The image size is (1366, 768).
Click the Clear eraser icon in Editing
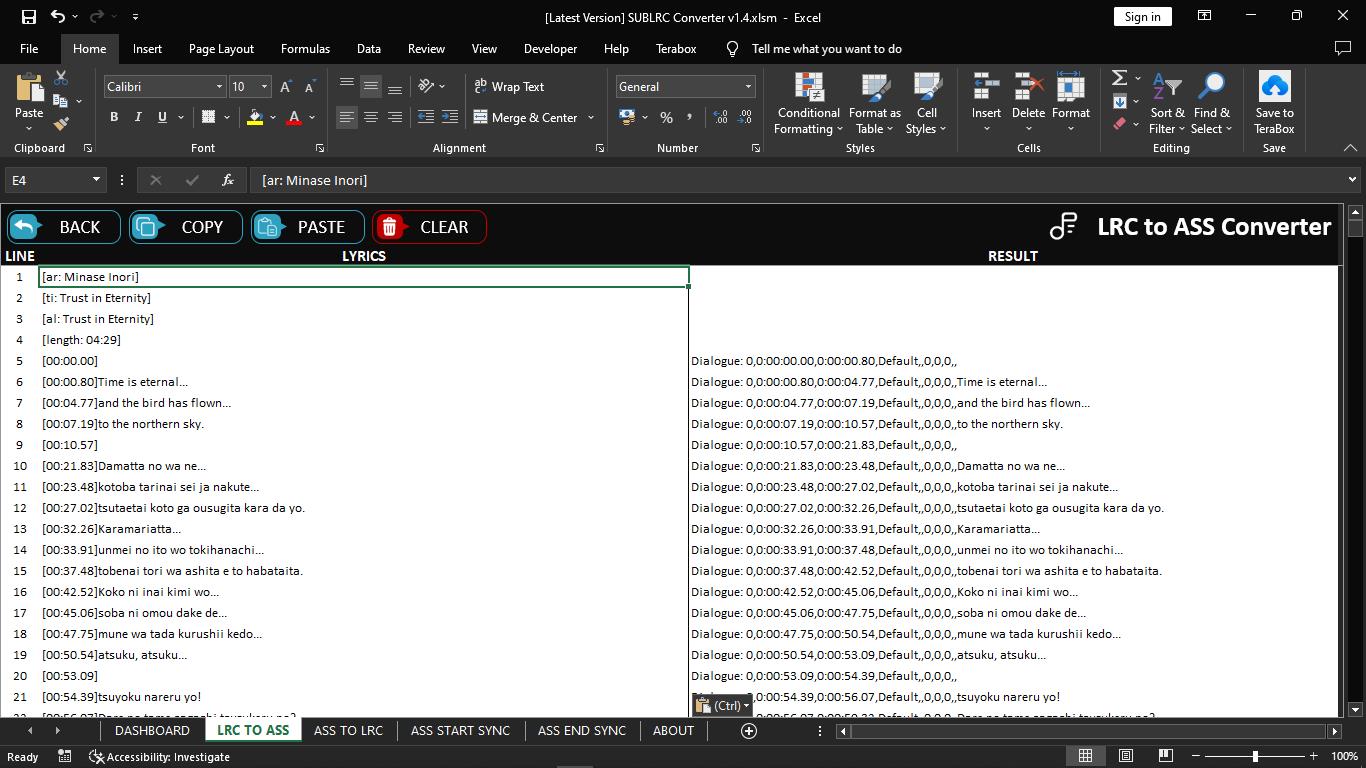coord(1119,124)
